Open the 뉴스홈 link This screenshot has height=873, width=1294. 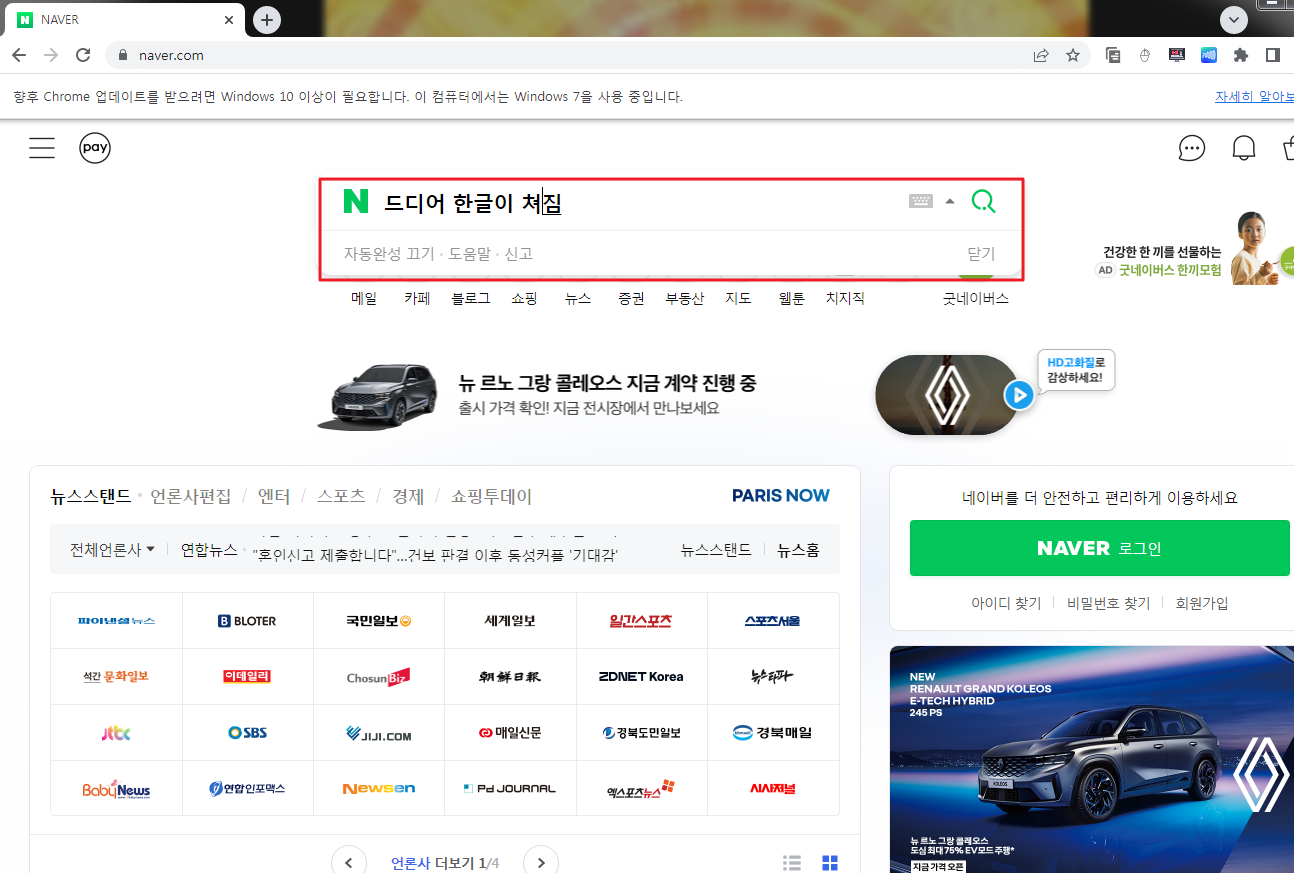[798, 549]
